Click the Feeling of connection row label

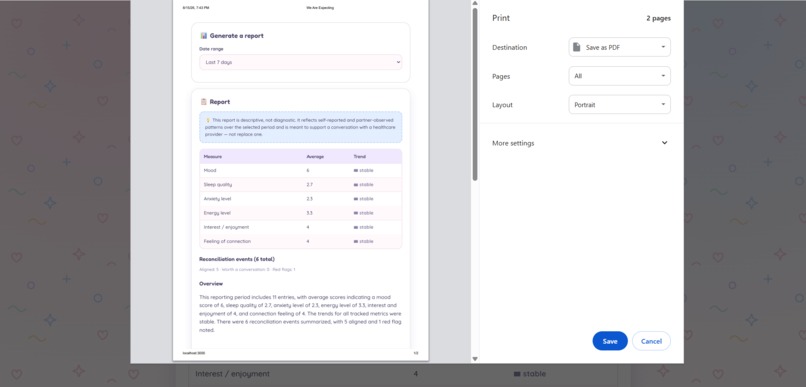[227, 241]
